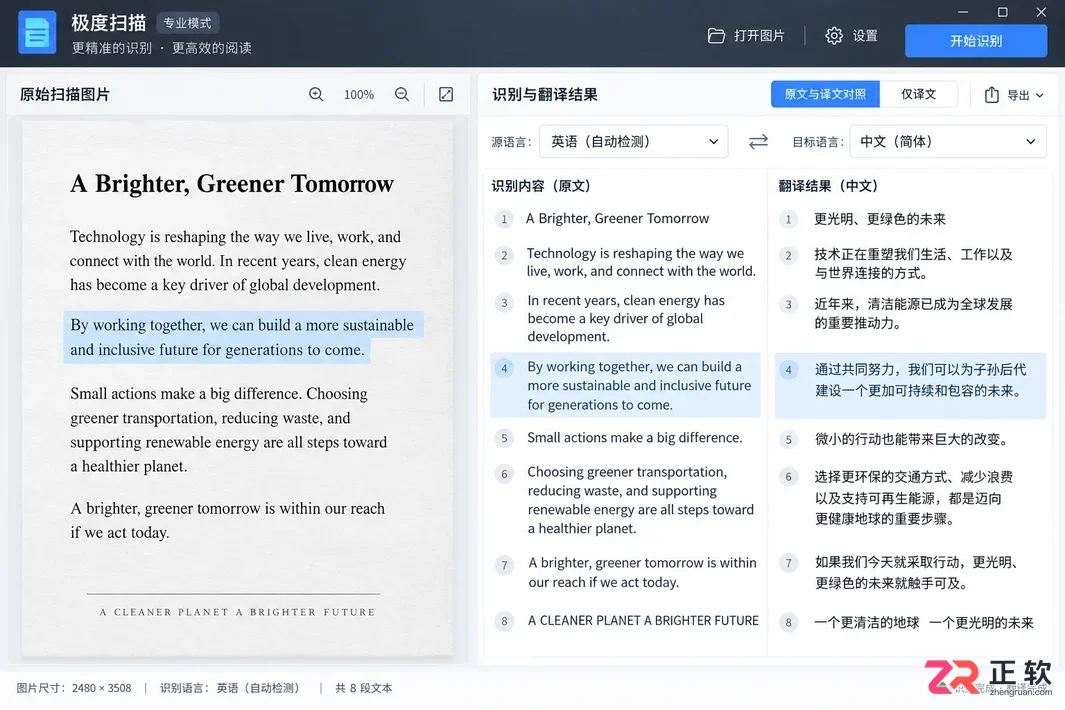Click the scanned page title heading

point(232,183)
